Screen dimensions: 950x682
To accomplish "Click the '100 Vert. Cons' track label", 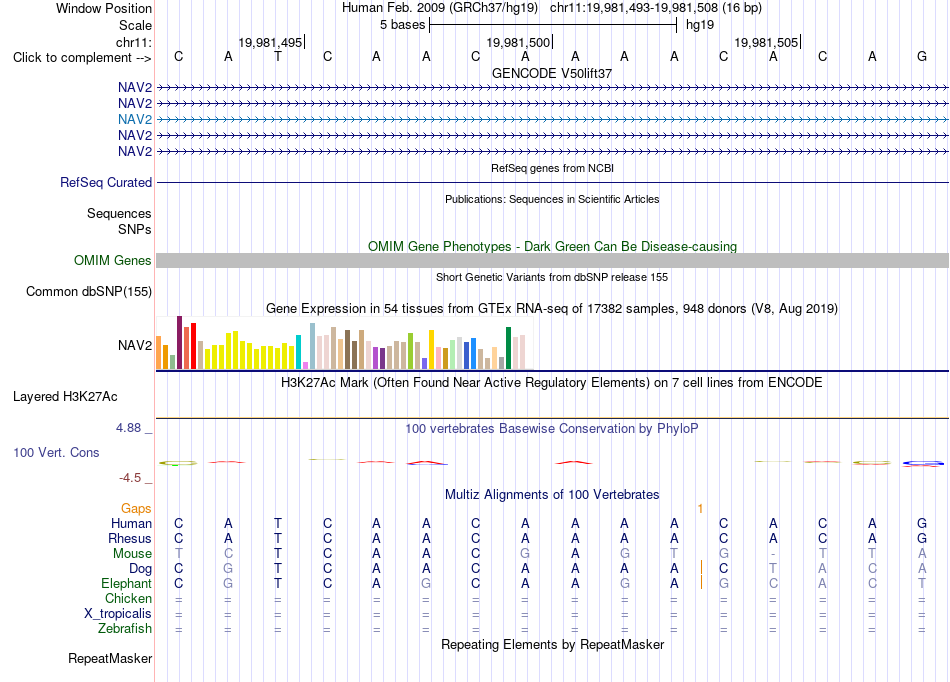I will click(56, 452).
